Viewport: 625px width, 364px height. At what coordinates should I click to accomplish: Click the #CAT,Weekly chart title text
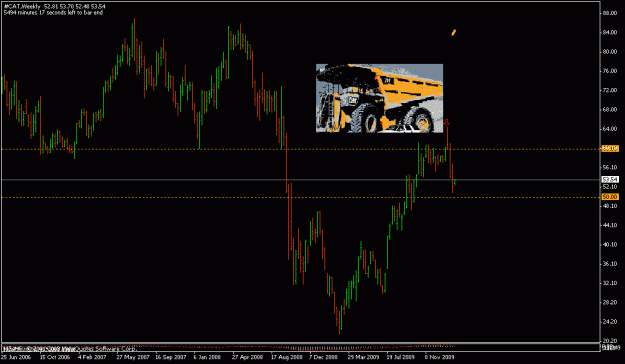click(x=22, y=7)
